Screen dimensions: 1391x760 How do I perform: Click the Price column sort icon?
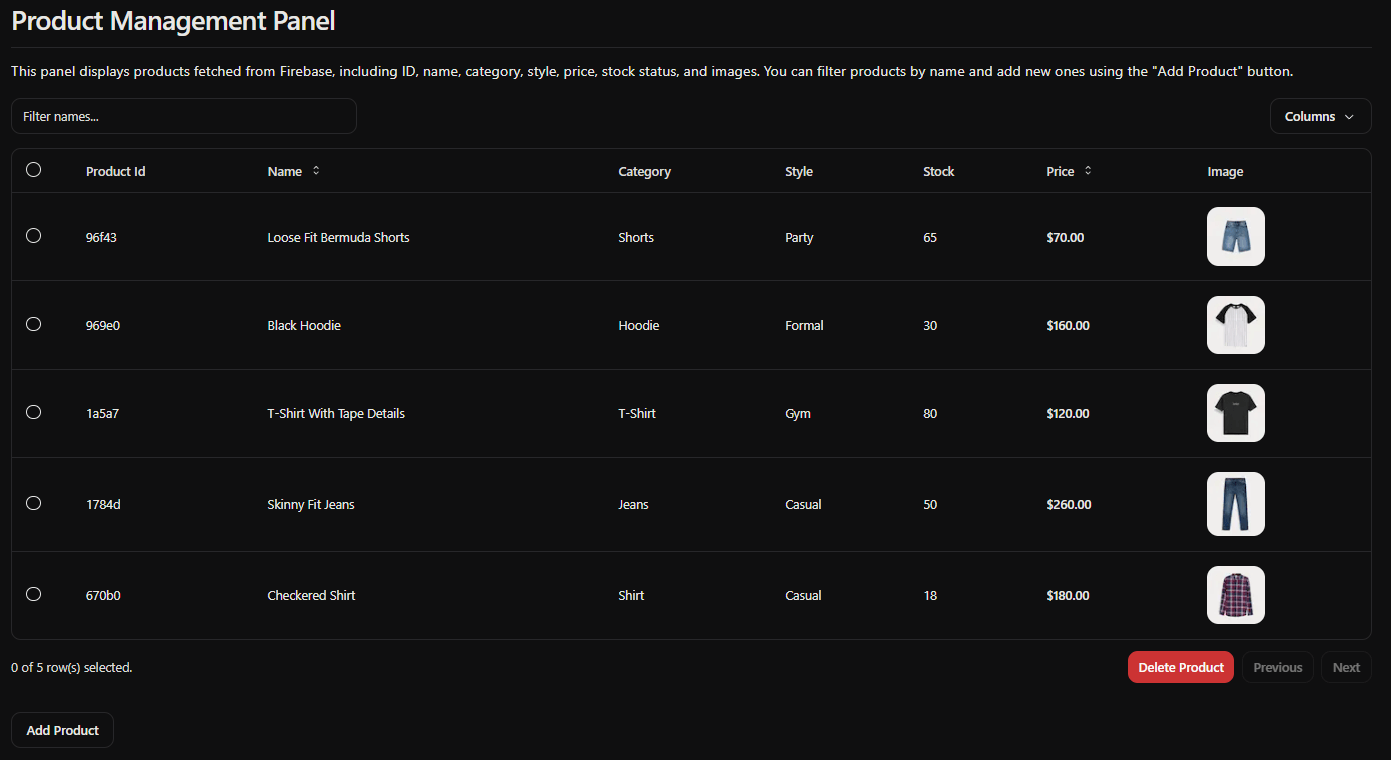[x=1088, y=171]
